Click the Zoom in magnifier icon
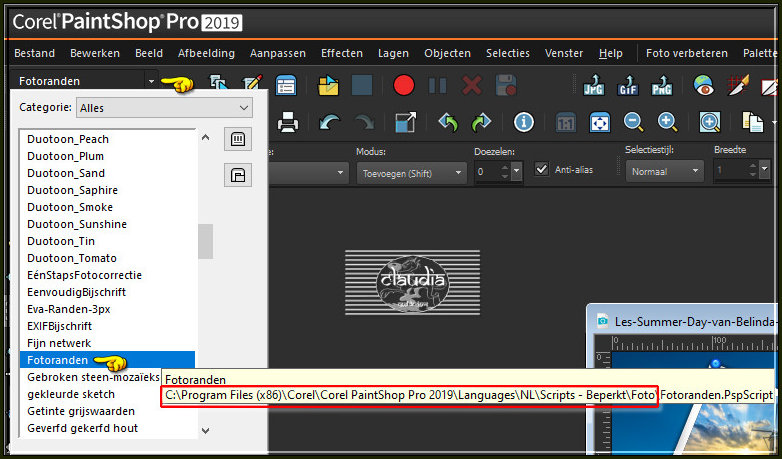The height and width of the screenshot is (459, 782). point(667,122)
